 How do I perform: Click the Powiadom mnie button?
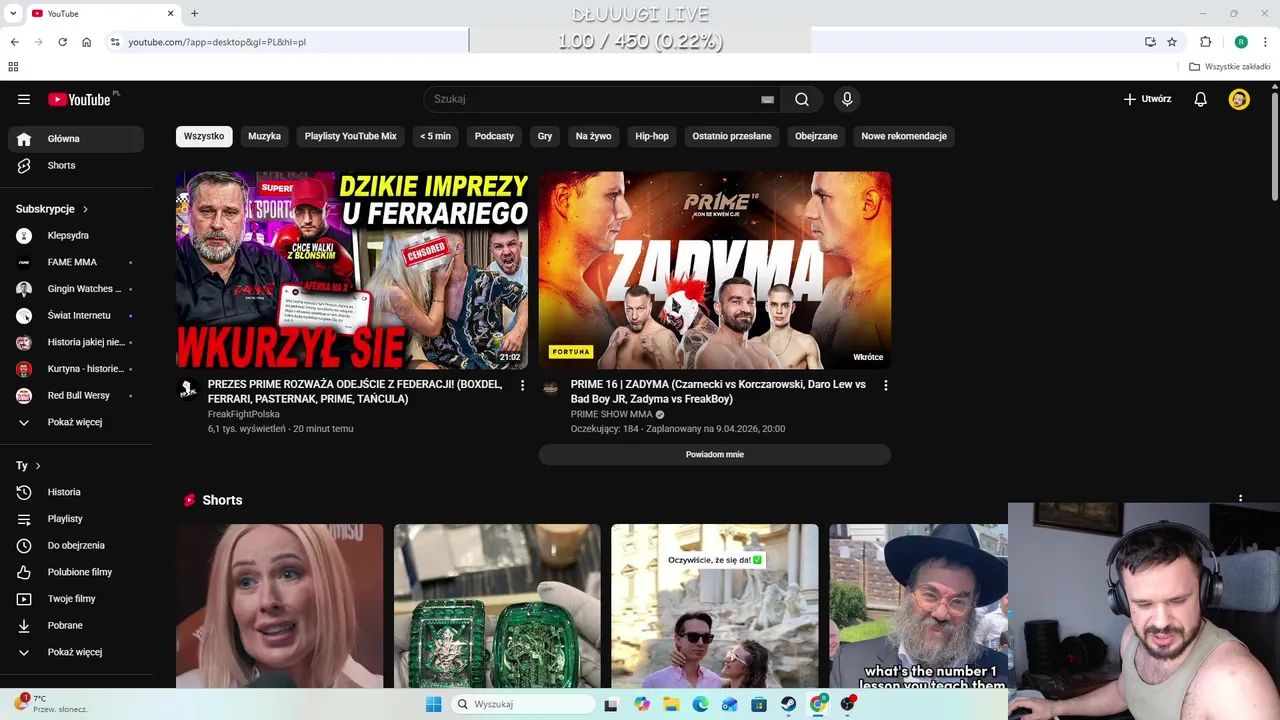point(715,455)
